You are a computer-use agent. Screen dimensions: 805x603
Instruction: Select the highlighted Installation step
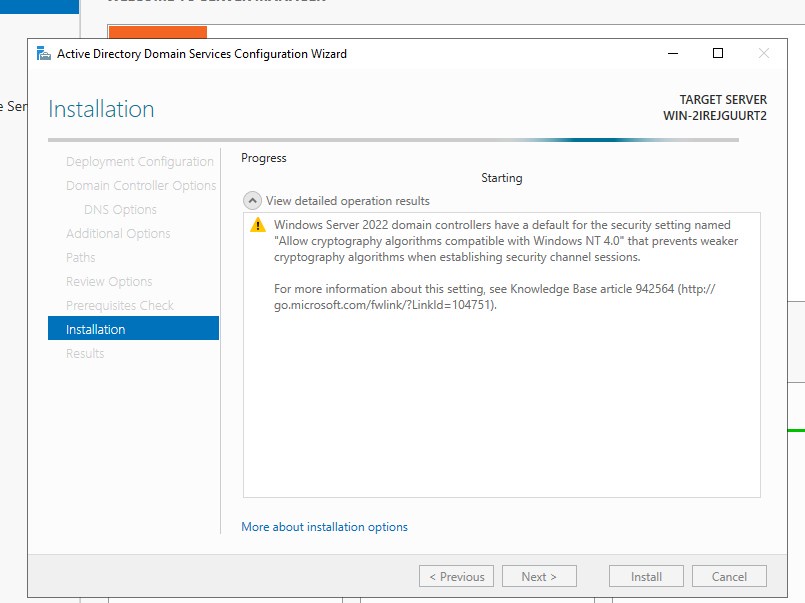[133, 328]
